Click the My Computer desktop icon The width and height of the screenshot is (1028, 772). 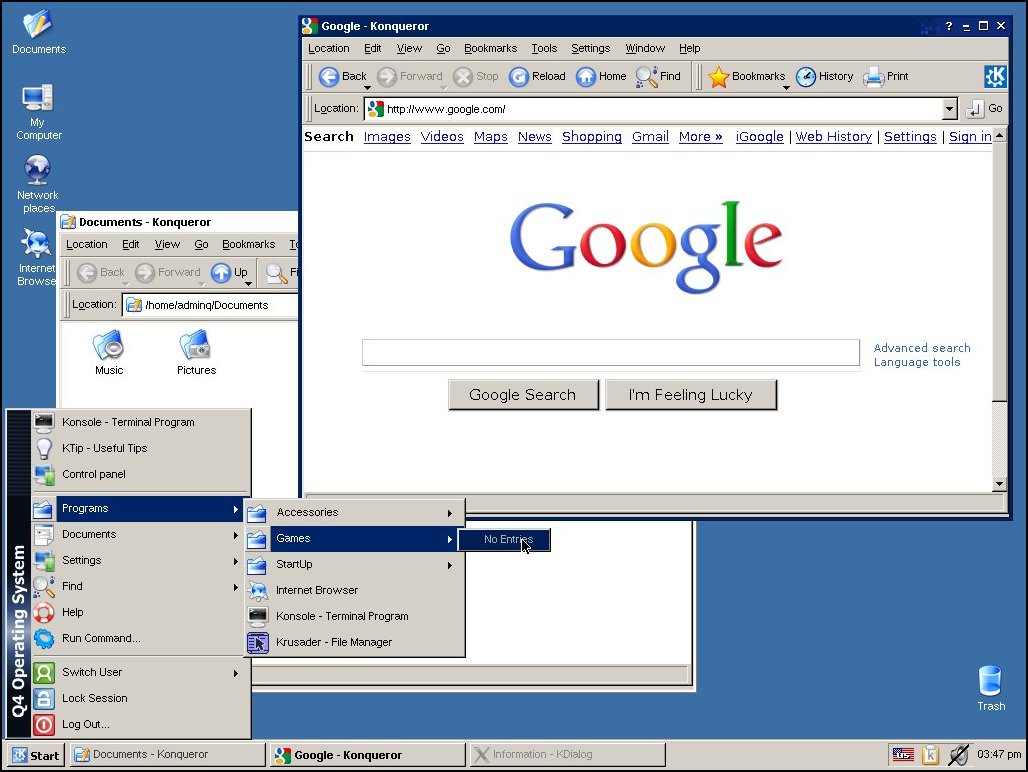37,98
